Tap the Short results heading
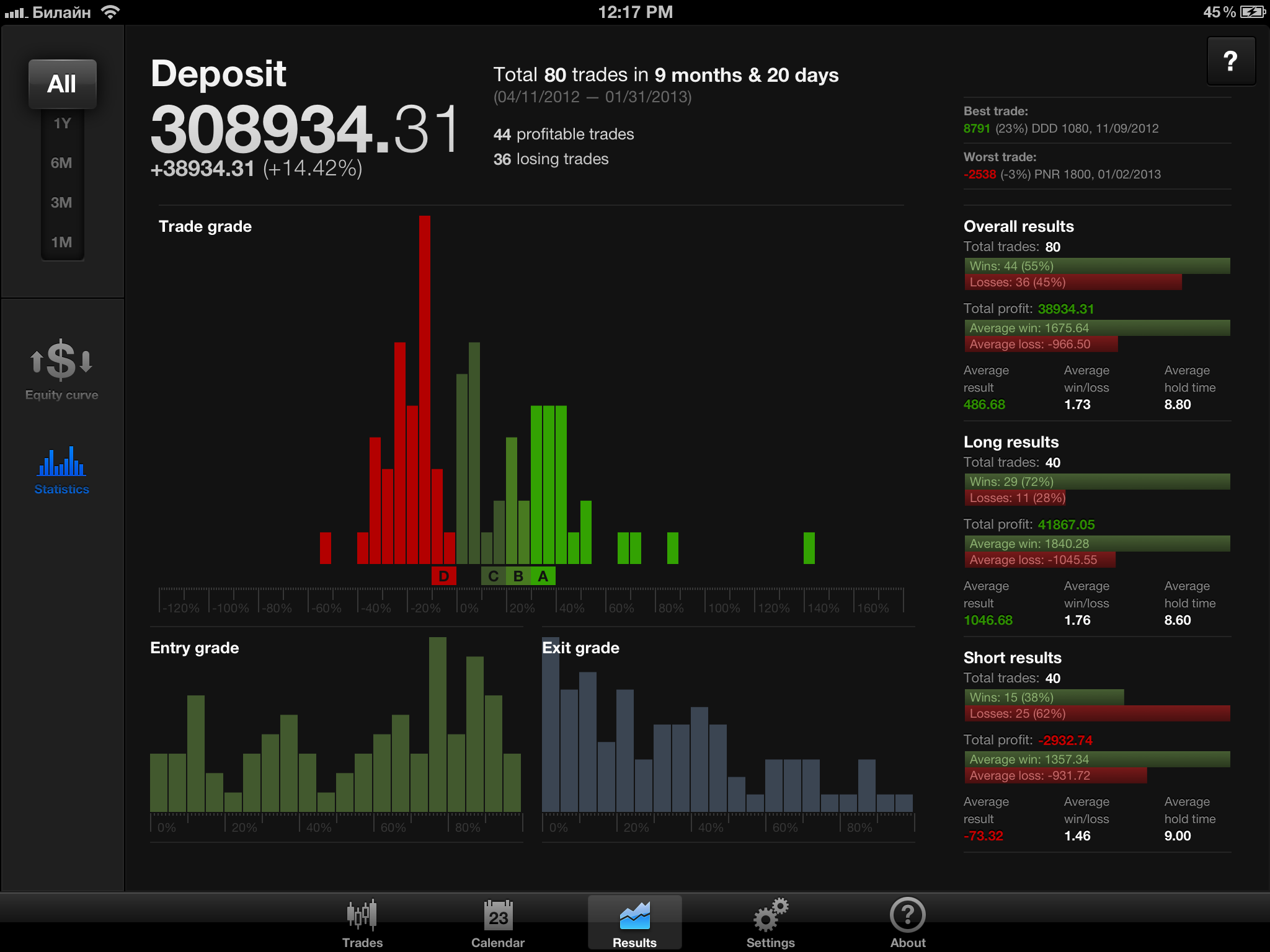1270x952 pixels. 1012,658
